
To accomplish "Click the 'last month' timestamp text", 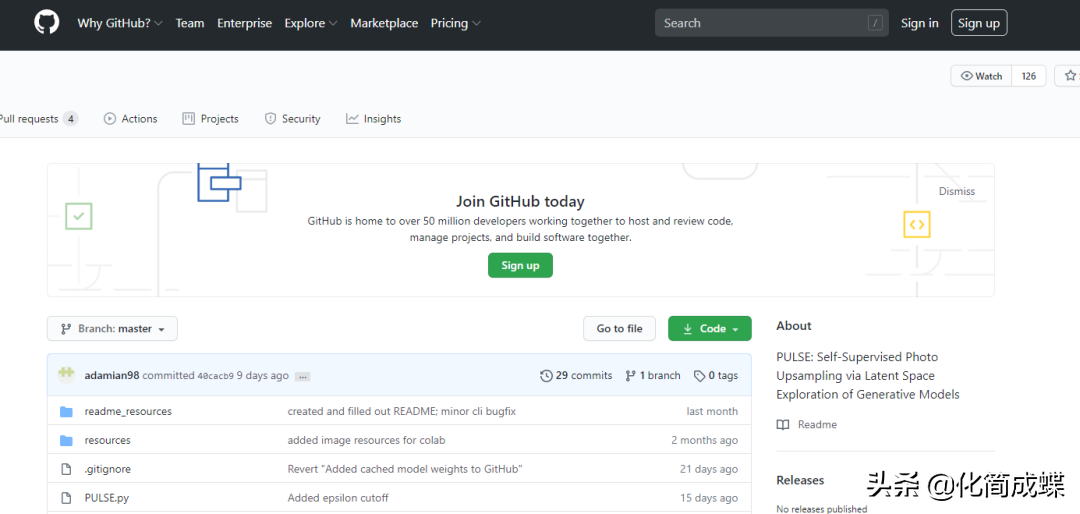I will 712,411.
